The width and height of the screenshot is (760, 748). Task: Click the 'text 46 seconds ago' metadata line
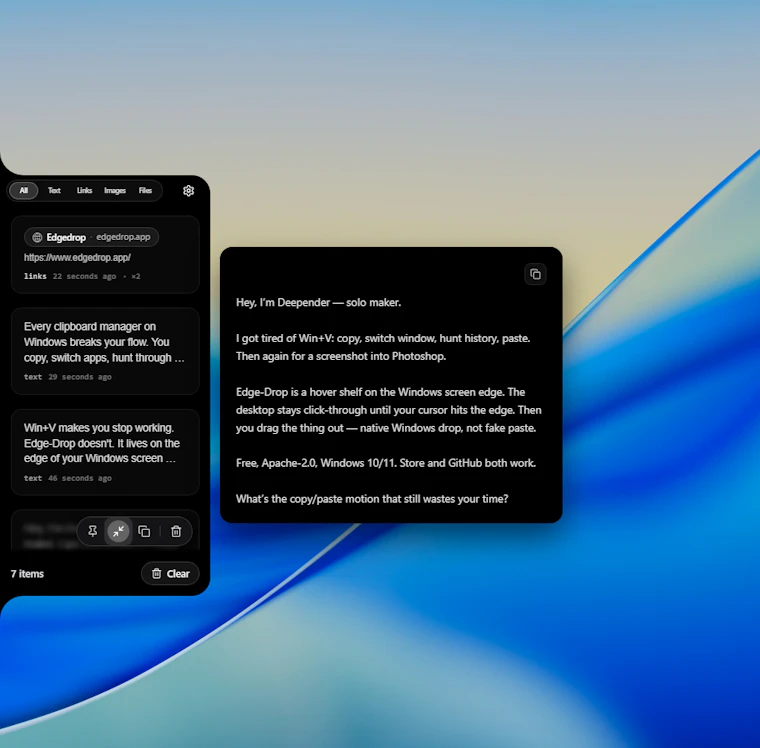67,478
